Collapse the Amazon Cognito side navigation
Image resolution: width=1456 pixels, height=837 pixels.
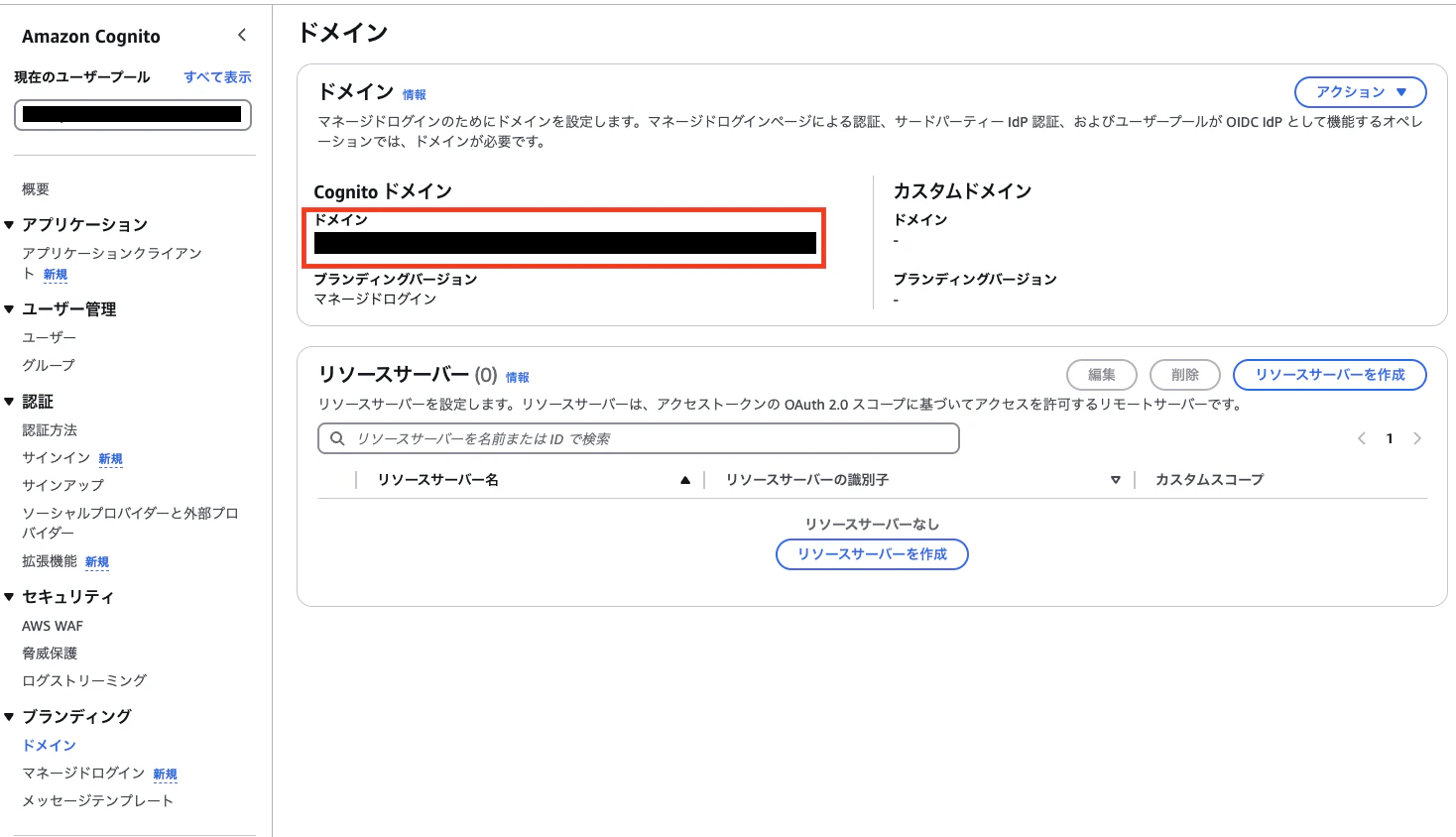[242, 36]
